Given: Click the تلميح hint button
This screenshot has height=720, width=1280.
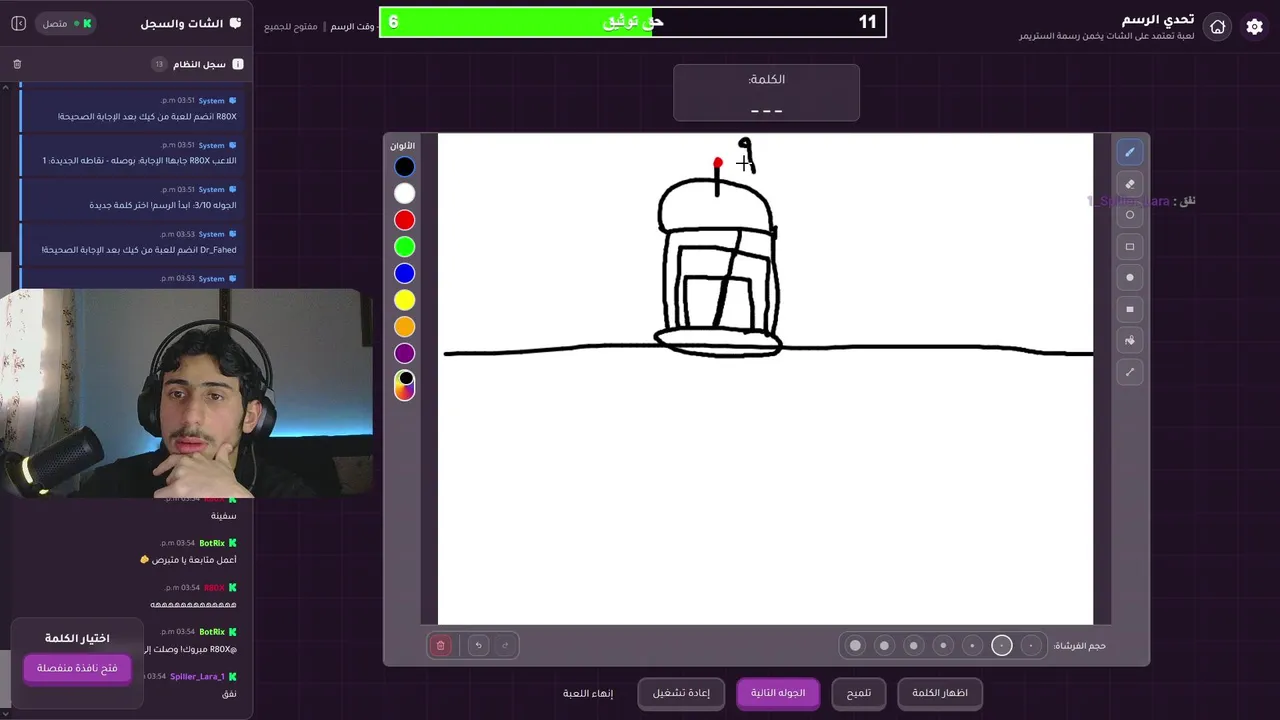Looking at the screenshot, I should [x=859, y=693].
